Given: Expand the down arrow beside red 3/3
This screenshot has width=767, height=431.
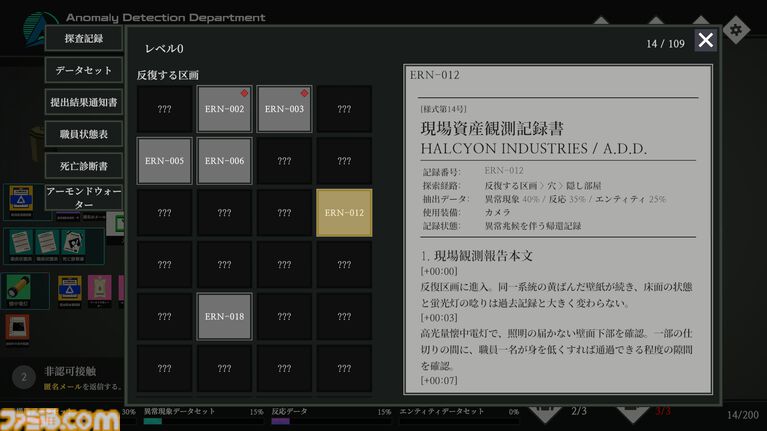Looking at the screenshot, I should click(633, 414).
